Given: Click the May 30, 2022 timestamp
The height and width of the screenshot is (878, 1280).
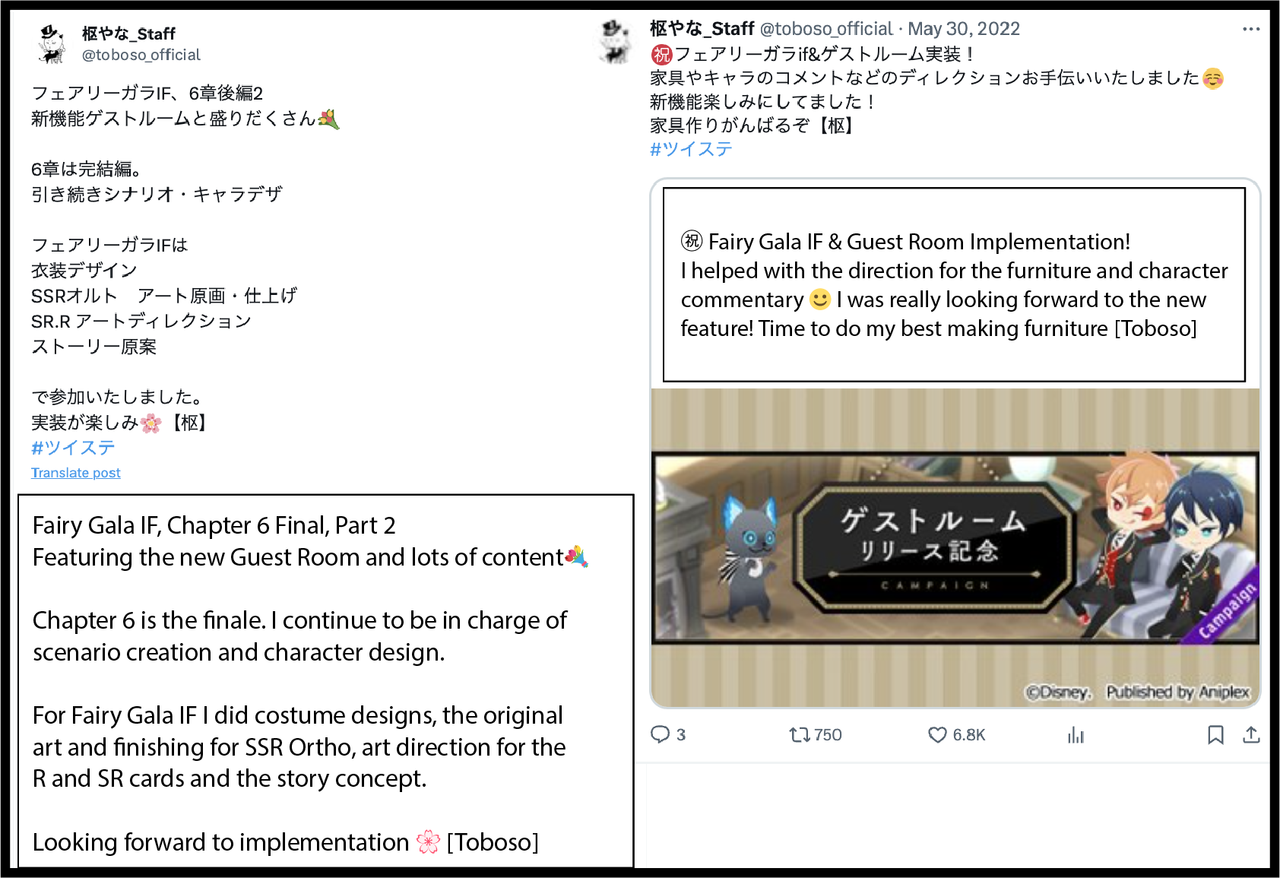Looking at the screenshot, I should pyautogui.click(x=963, y=29).
